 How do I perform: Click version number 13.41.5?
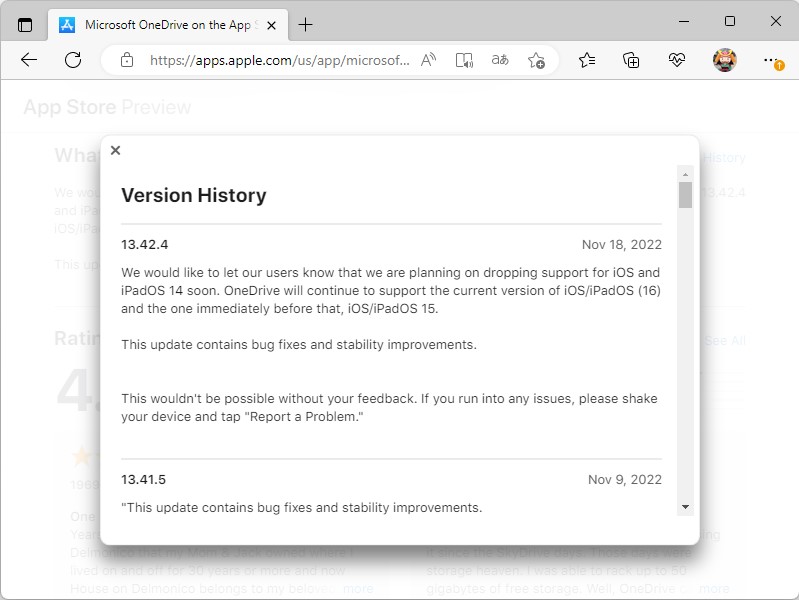click(144, 480)
